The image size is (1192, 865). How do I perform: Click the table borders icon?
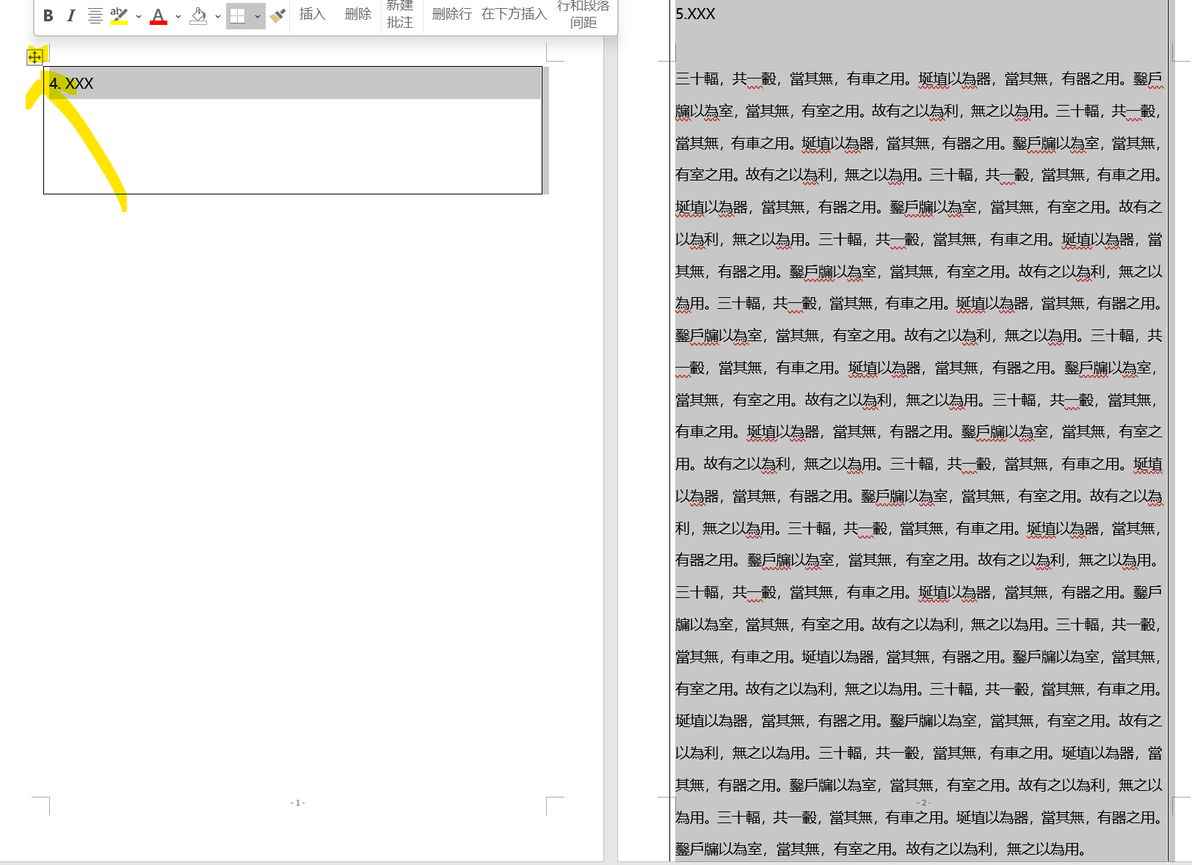click(x=237, y=15)
